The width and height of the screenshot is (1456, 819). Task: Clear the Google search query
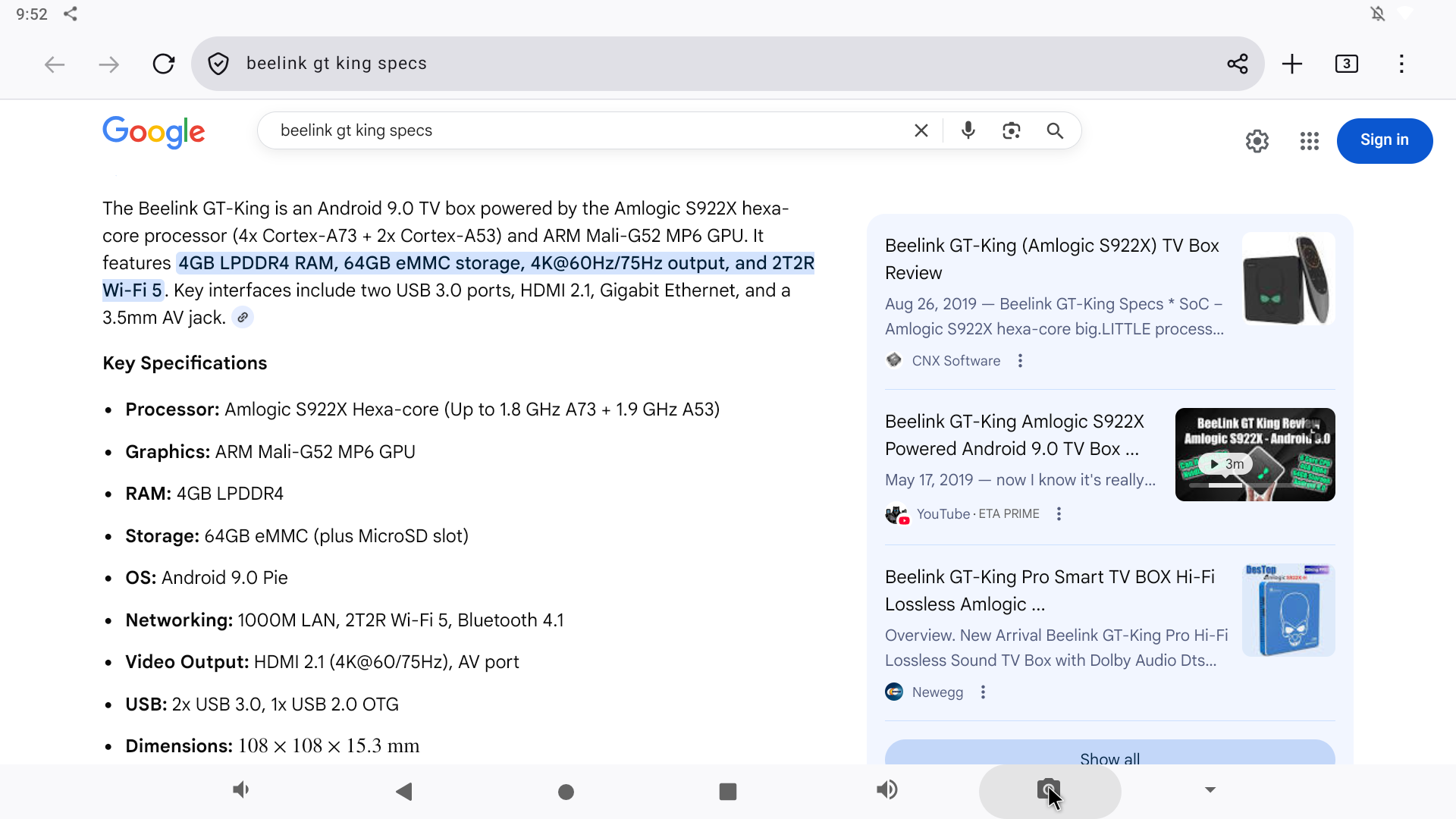click(x=921, y=130)
